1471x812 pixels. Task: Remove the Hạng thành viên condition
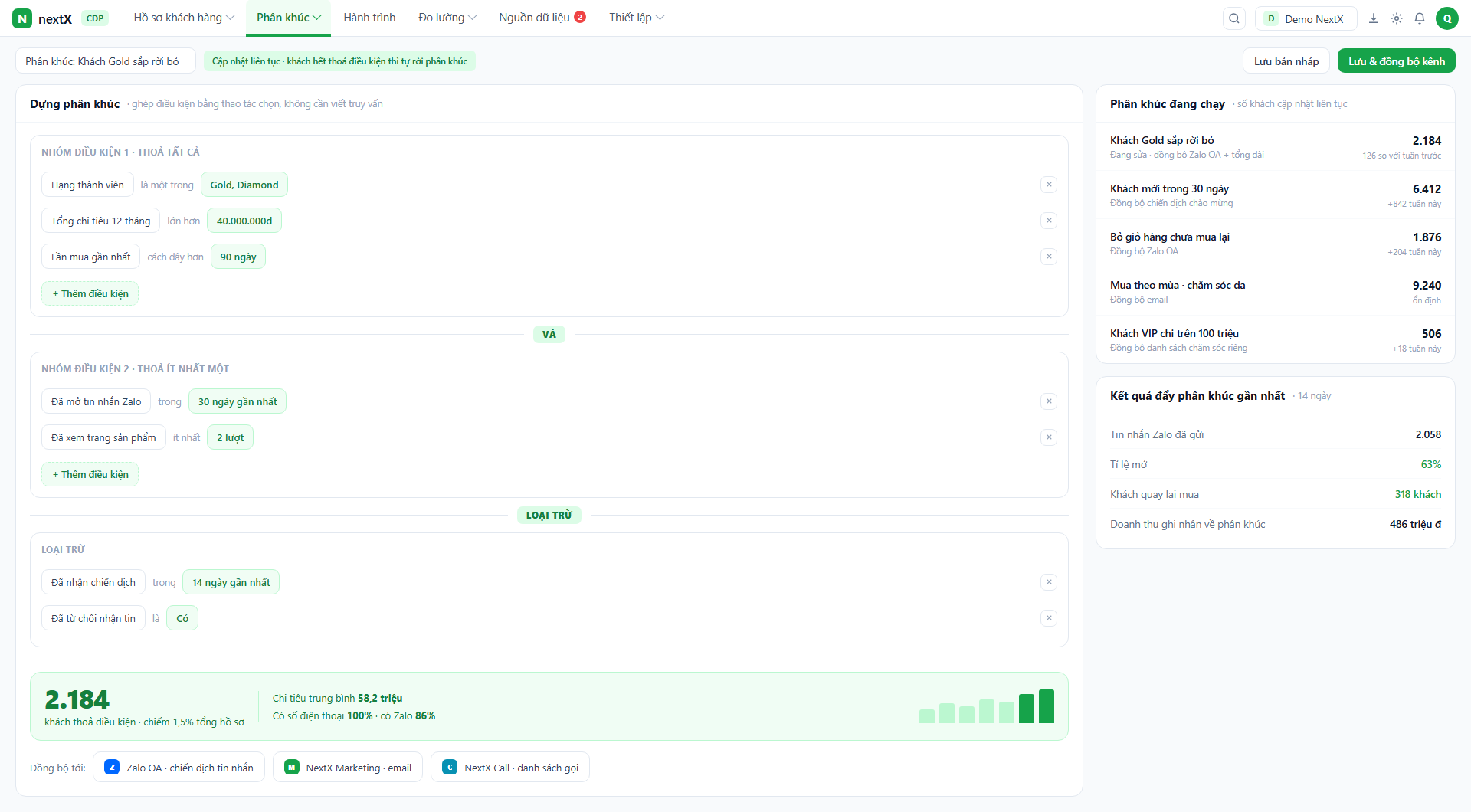pyautogui.click(x=1049, y=185)
